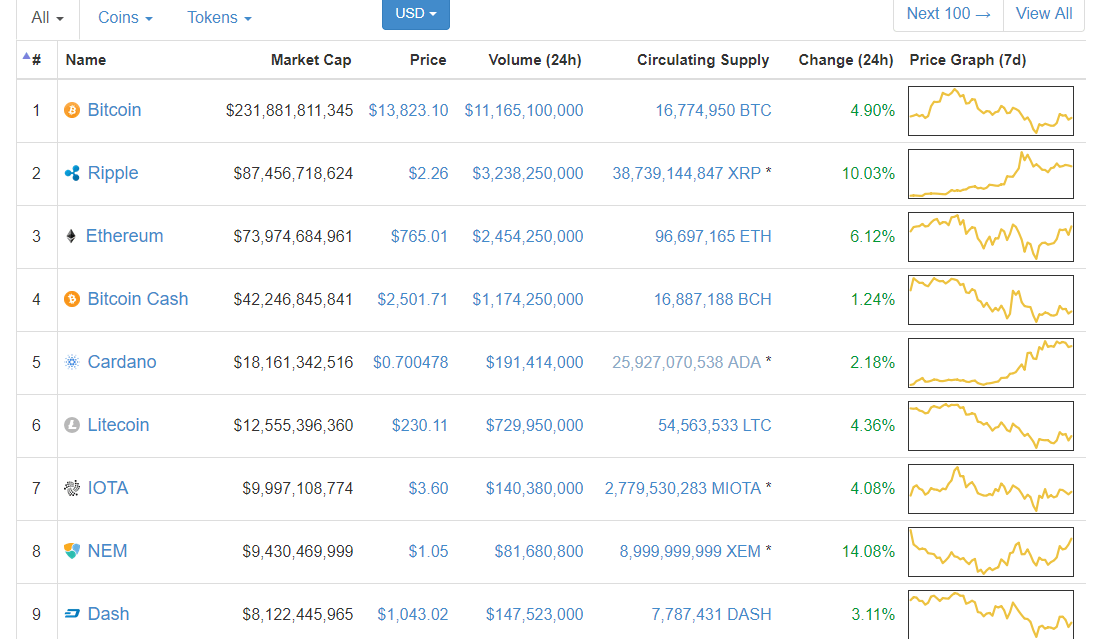Click the Ethereum diamond icon
The height and width of the screenshot is (639, 1118).
tap(71, 236)
